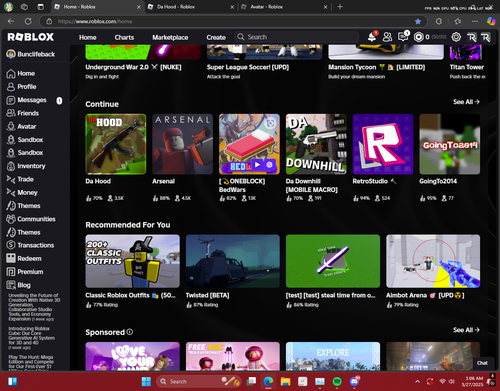
Task: Expand the system tray hidden icons chevron
Action: 417,381
